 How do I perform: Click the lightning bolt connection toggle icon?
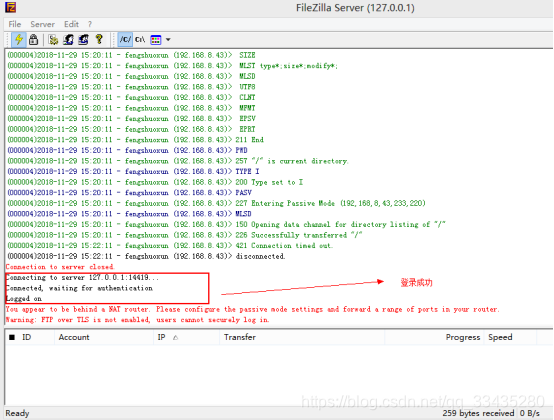point(19,39)
